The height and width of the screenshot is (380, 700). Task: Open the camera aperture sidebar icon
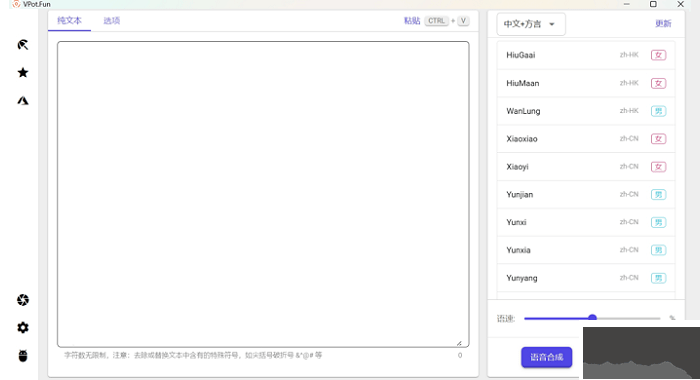[x=23, y=300]
